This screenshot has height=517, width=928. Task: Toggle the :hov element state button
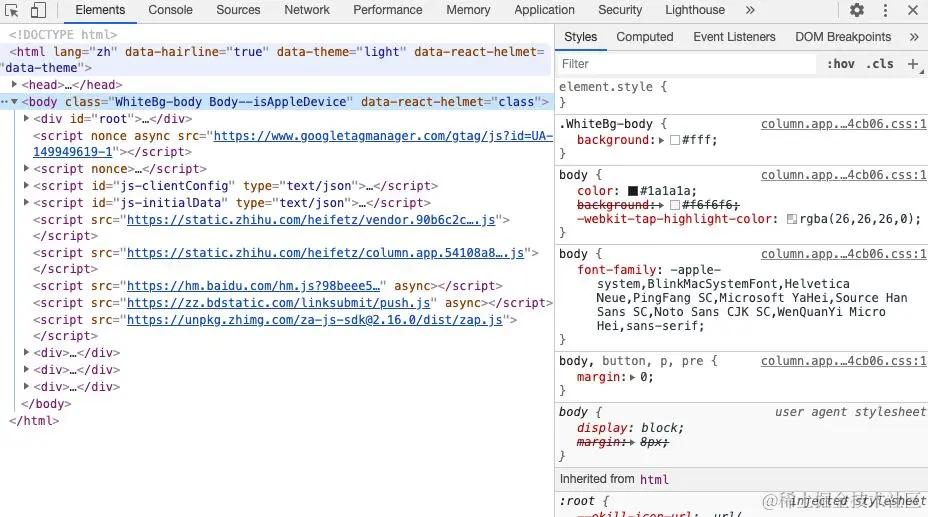click(x=840, y=64)
